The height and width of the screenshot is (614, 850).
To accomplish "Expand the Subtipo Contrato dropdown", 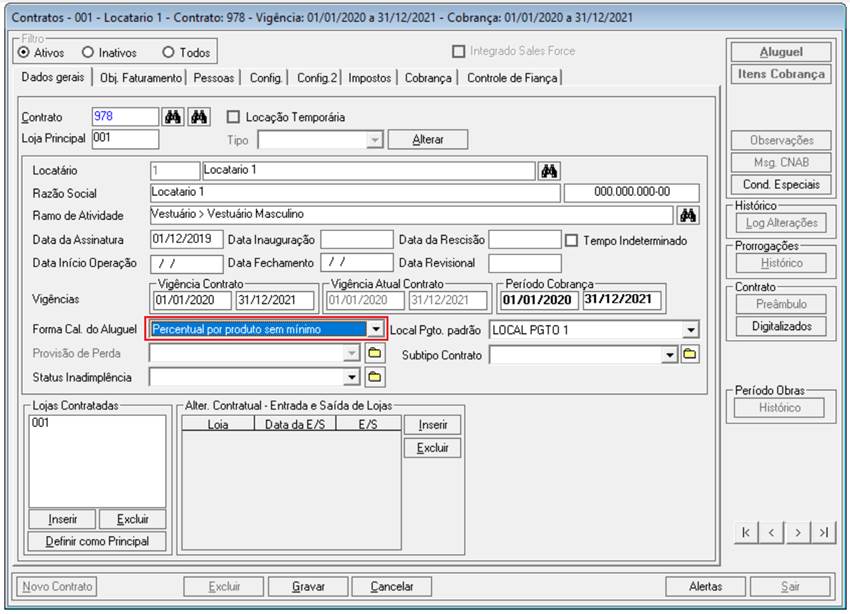I will (x=670, y=355).
